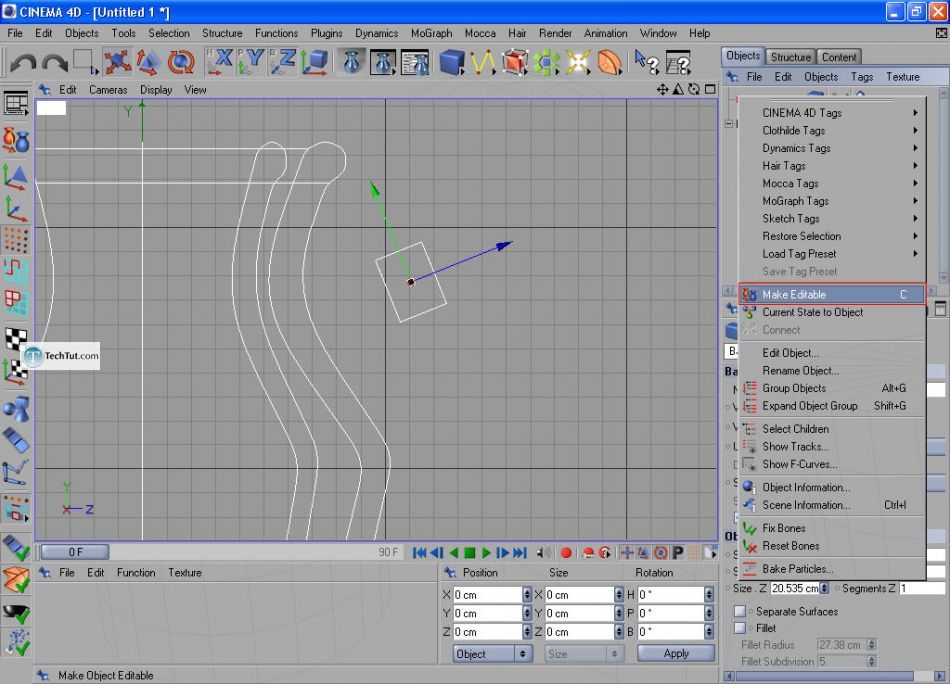
Task: Add a Cube primitive object icon
Action: [451, 62]
